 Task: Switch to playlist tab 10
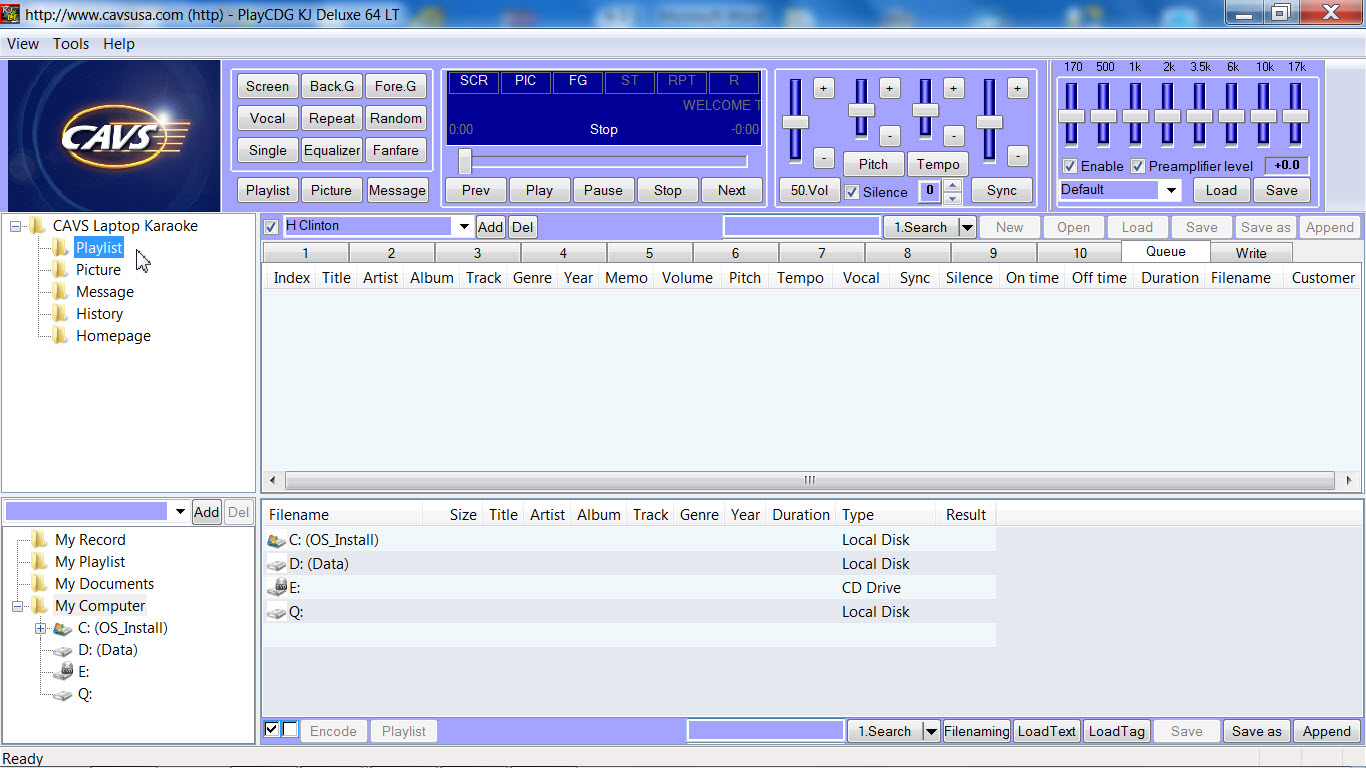(1080, 253)
